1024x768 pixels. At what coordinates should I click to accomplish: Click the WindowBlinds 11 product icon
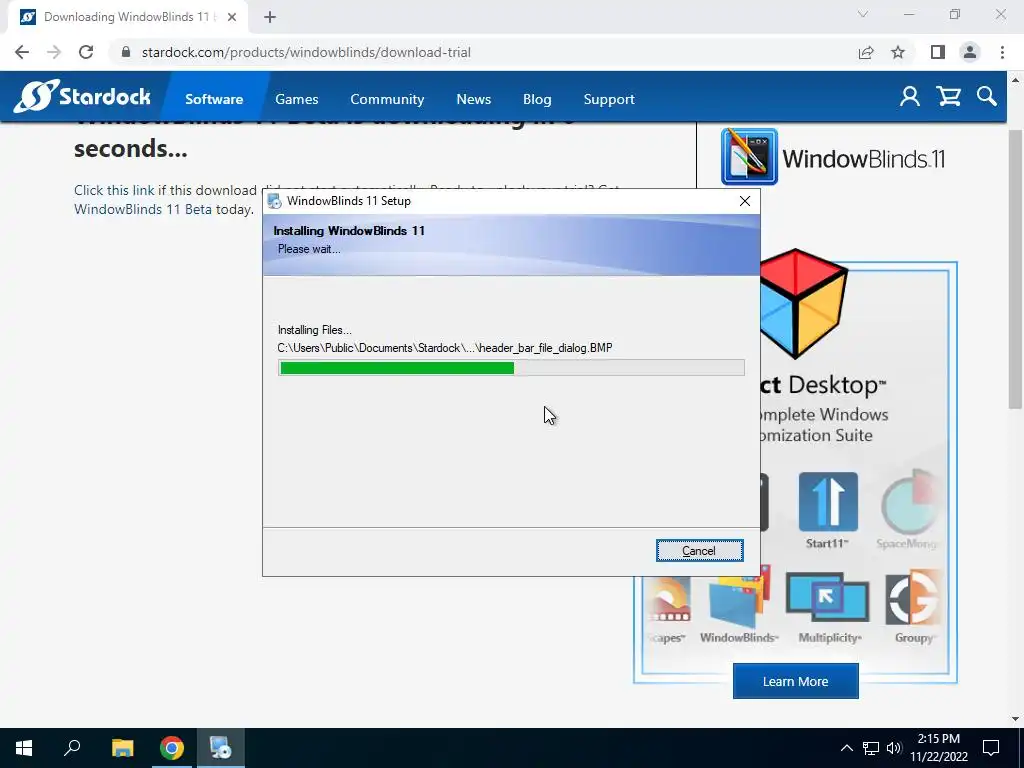pos(749,157)
